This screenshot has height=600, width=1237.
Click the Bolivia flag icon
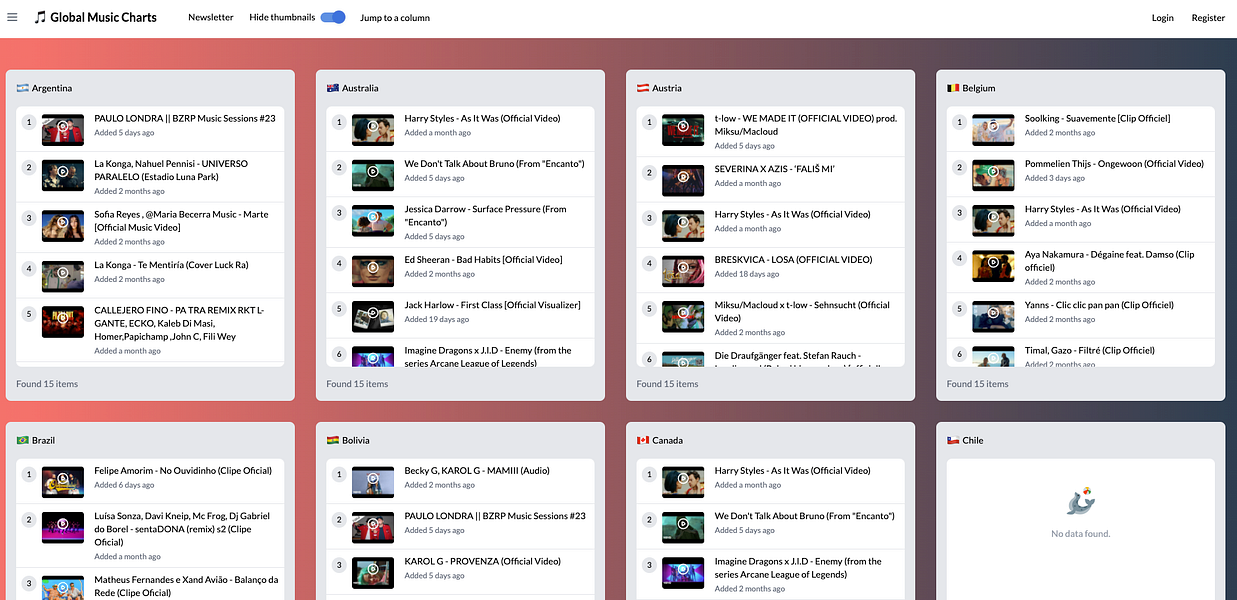point(333,440)
